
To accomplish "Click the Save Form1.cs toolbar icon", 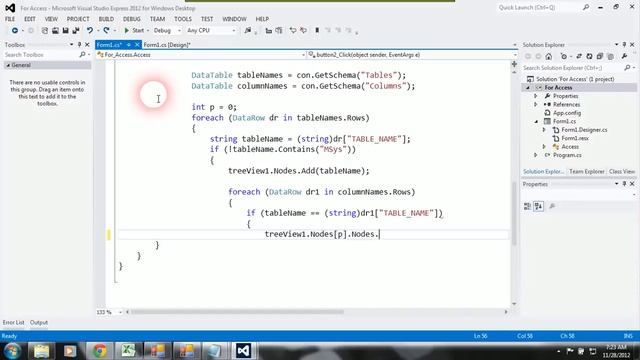I will pos(65,31).
